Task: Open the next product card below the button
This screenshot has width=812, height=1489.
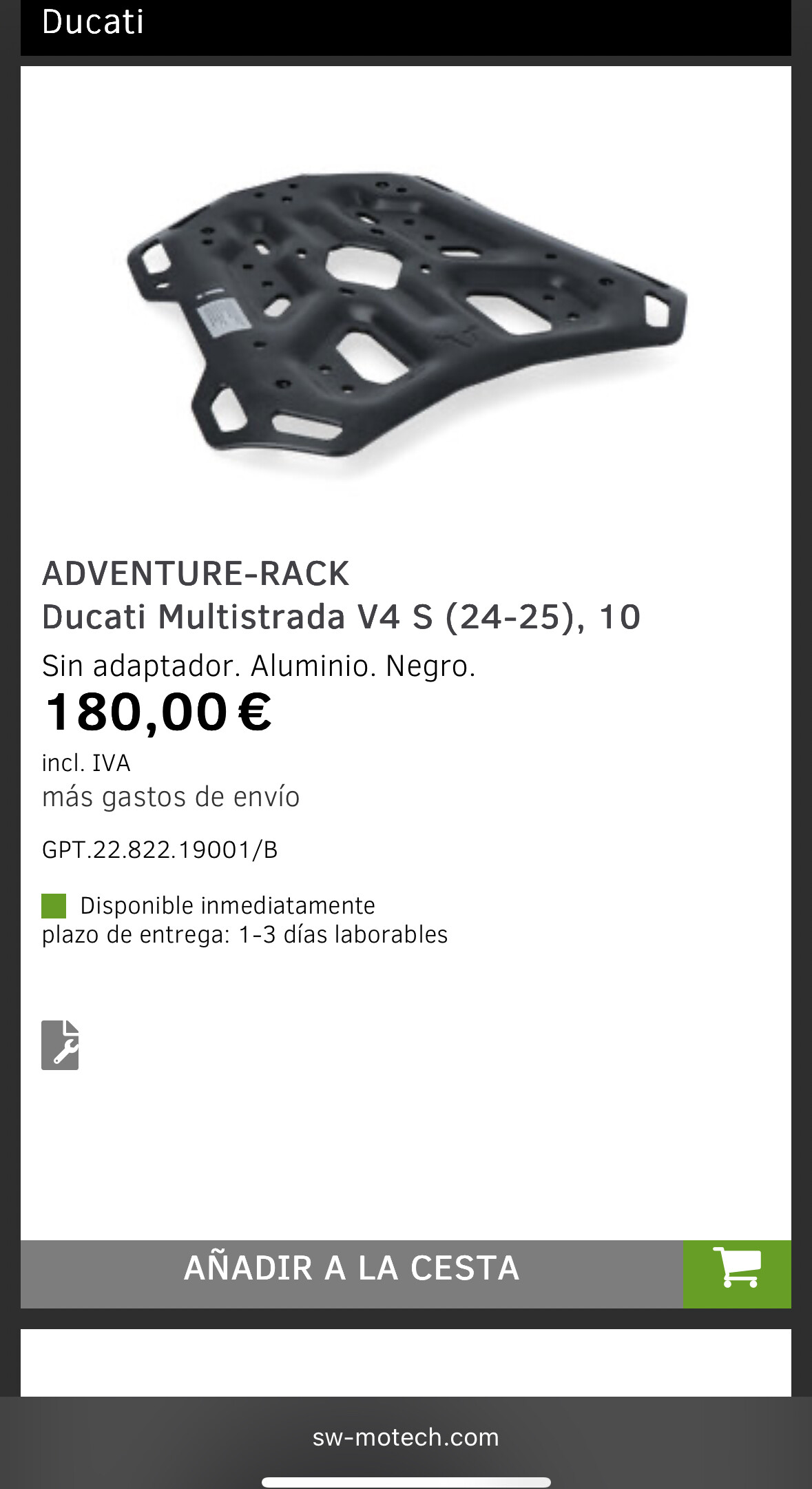Action: (406, 1363)
